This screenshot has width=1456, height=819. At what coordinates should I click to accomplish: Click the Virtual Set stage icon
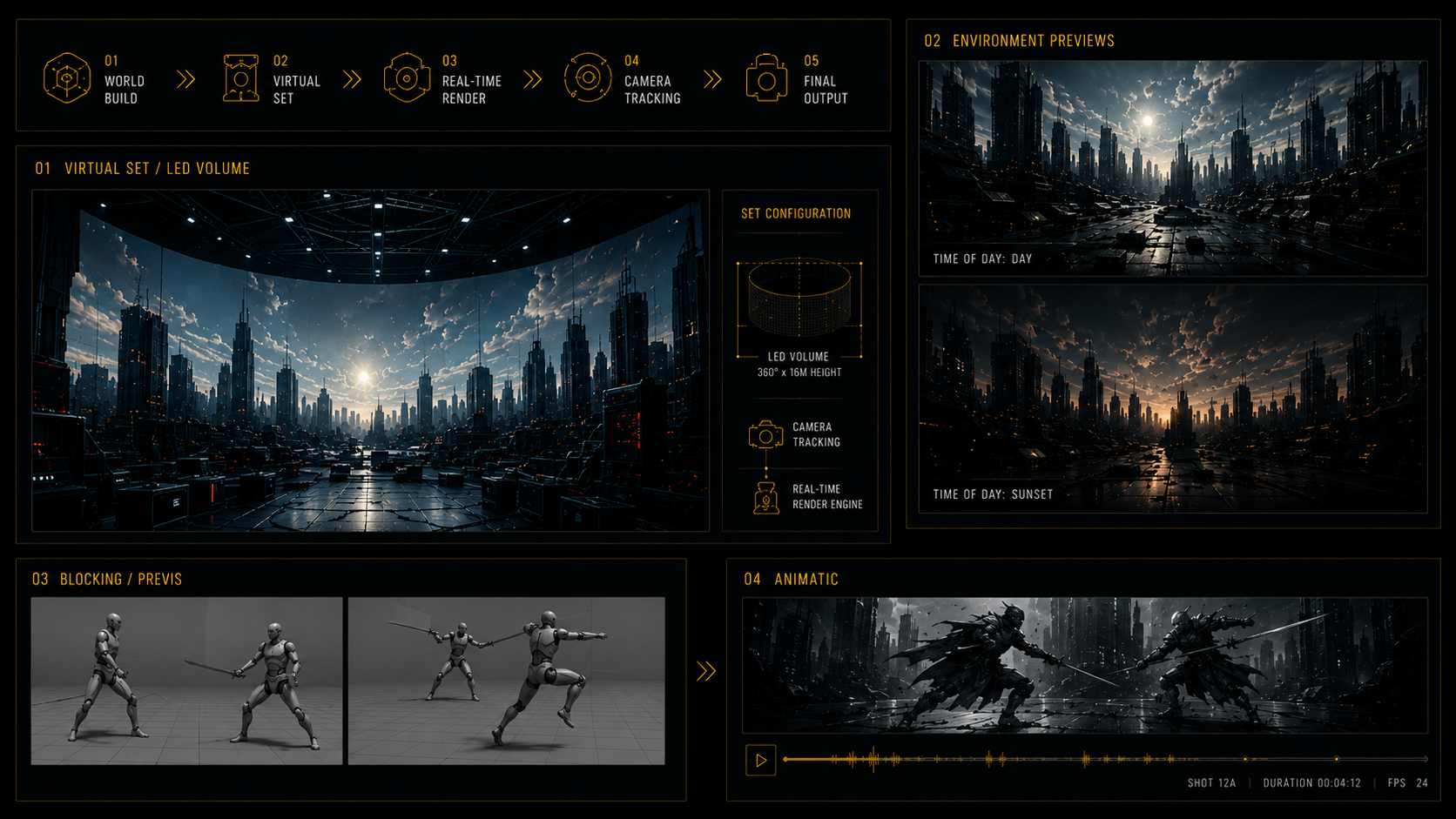tap(241, 78)
